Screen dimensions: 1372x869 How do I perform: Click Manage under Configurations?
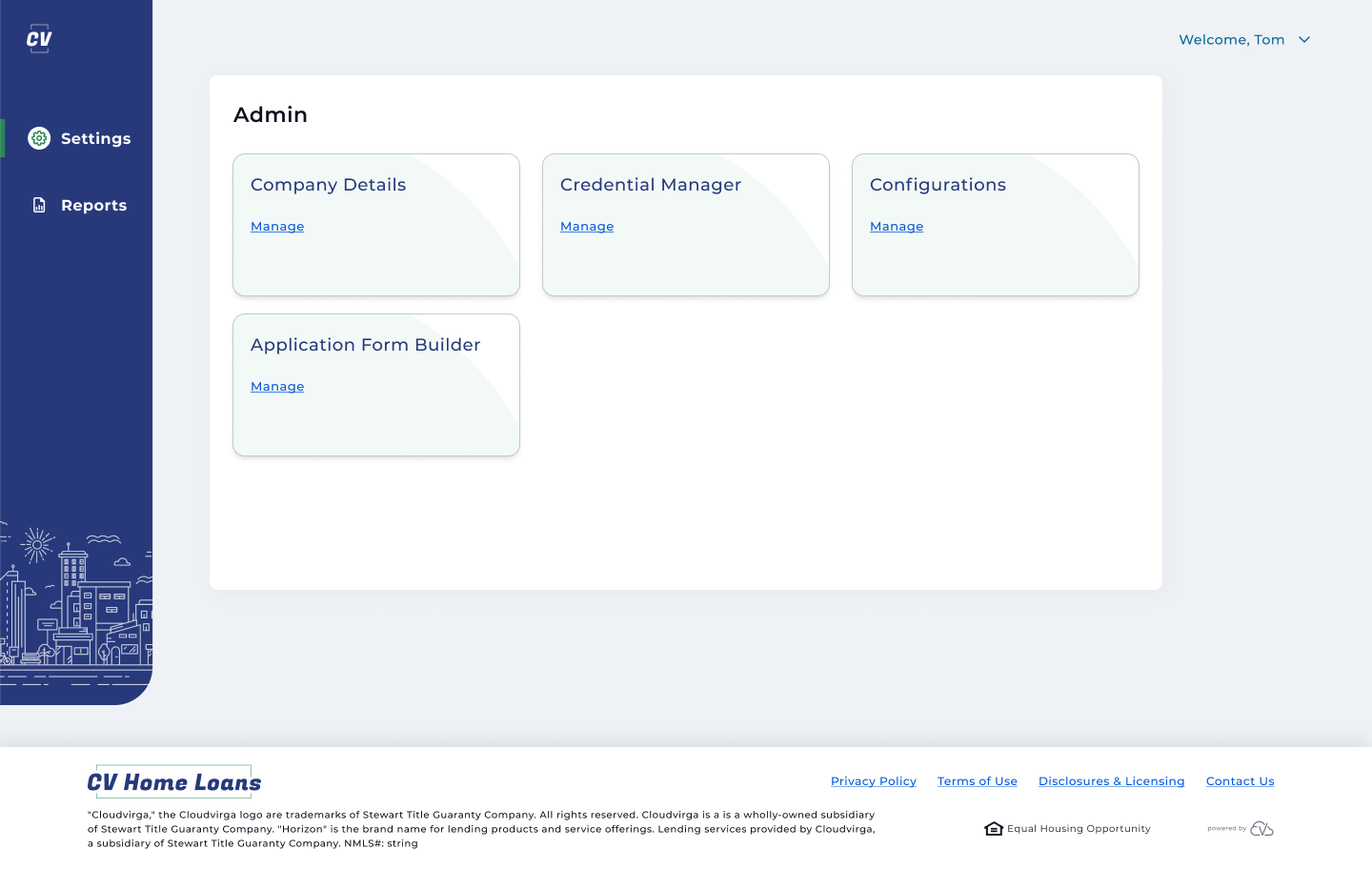point(897,227)
